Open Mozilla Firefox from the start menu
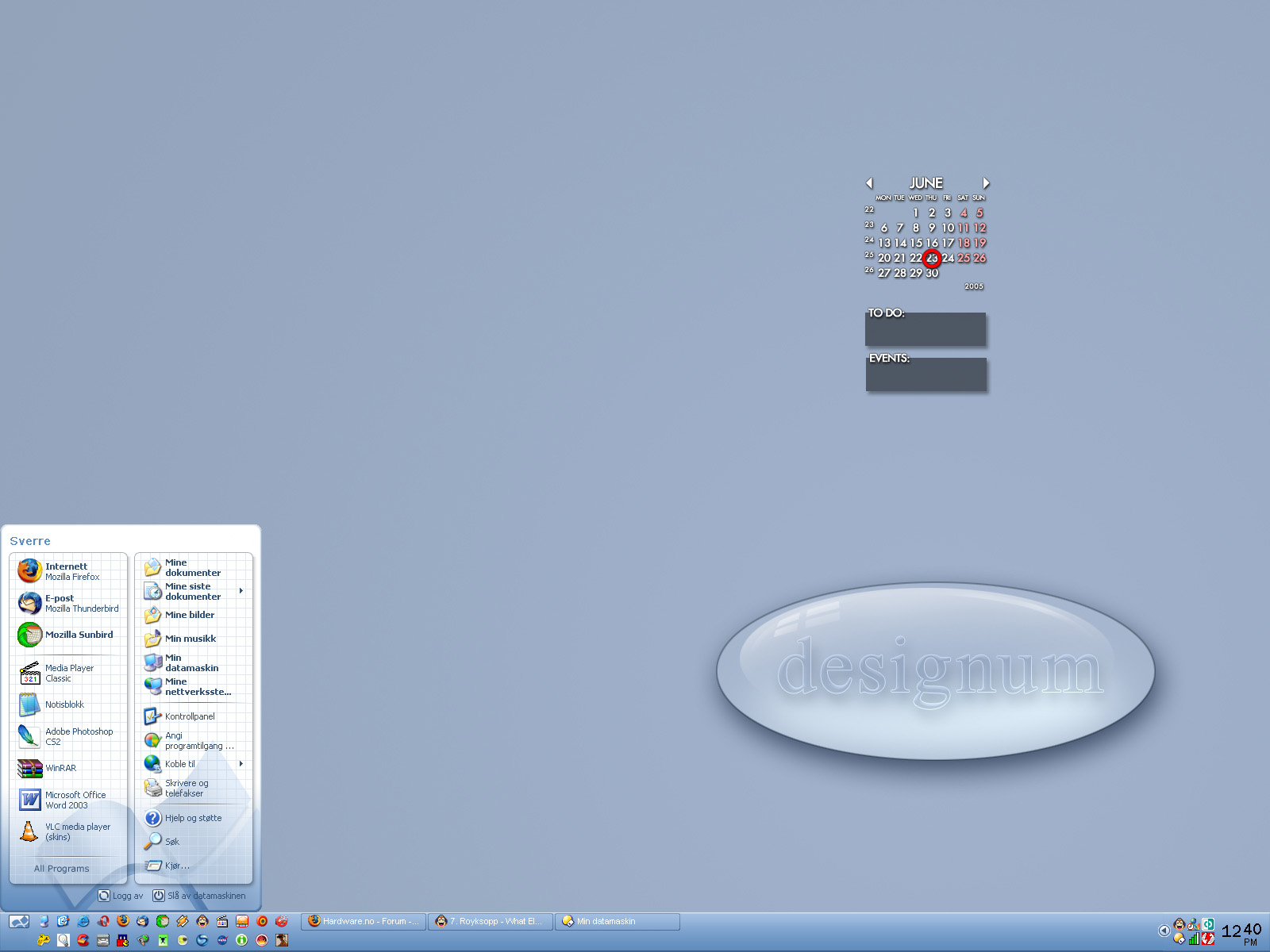Screen dimensions: 1270x952 point(68,571)
